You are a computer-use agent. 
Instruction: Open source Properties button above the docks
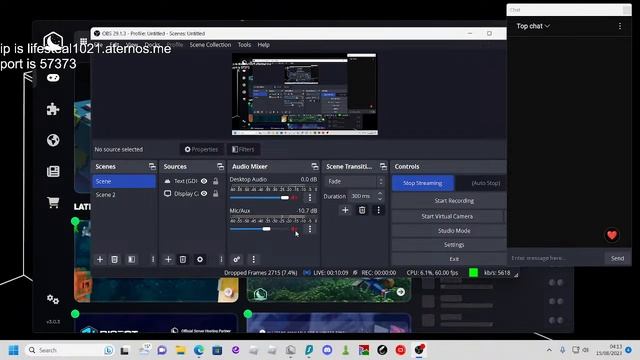(201, 149)
